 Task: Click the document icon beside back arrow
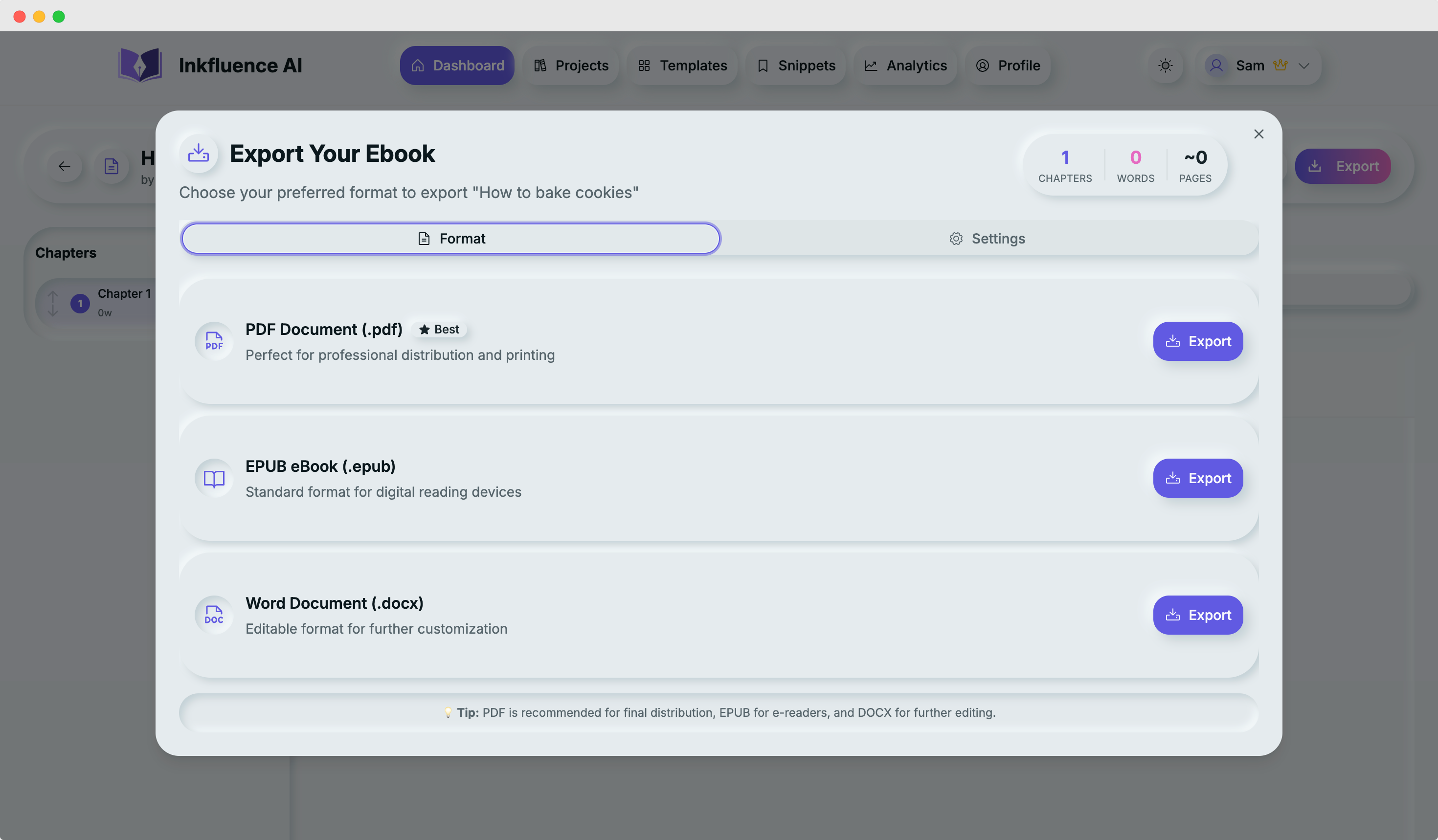[112, 166]
